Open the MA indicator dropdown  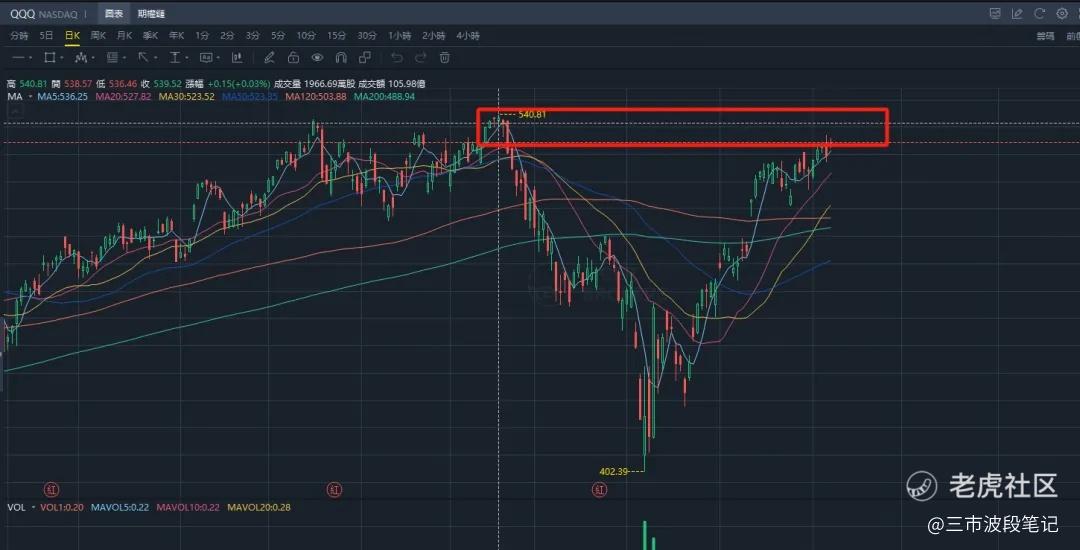pos(30,97)
